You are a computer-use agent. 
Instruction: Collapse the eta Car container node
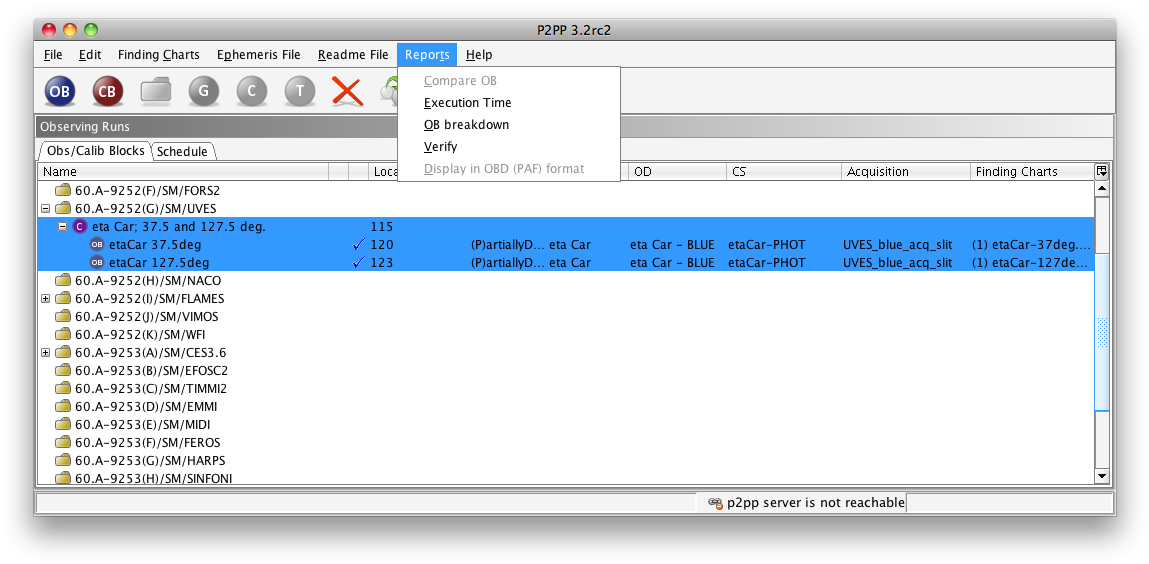tap(63, 227)
